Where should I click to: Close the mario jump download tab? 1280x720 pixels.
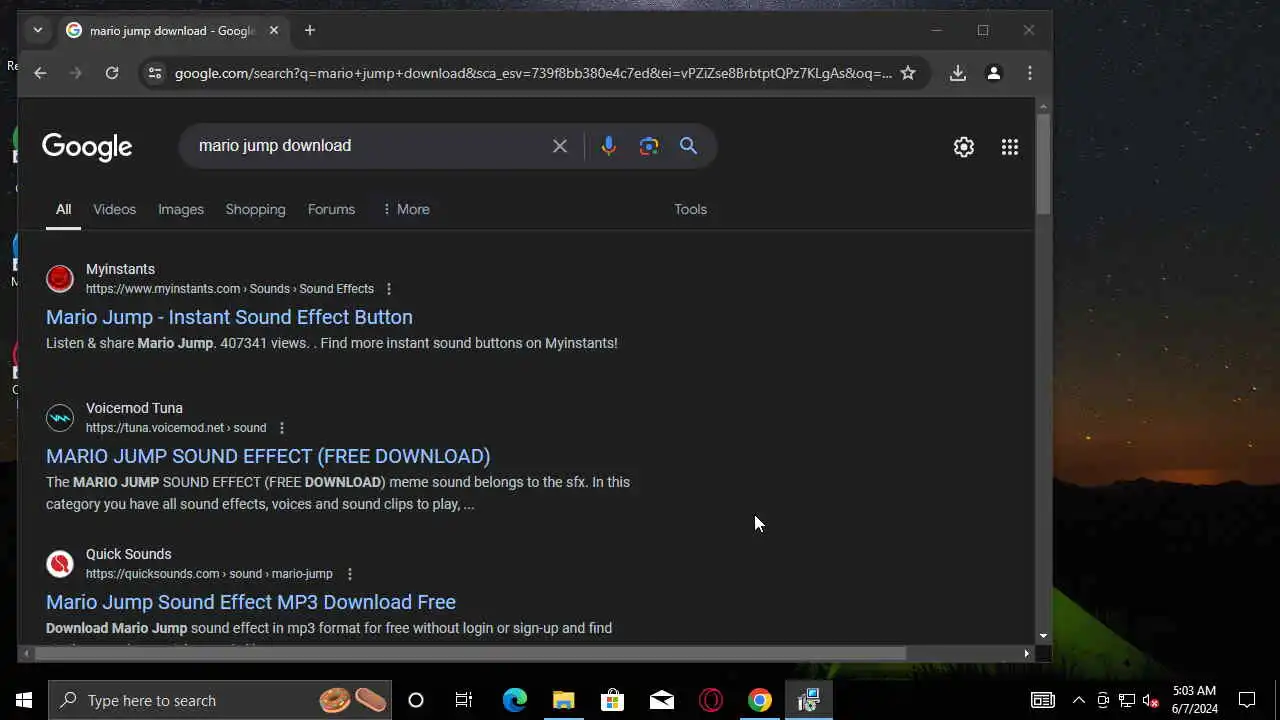(274, 31)
